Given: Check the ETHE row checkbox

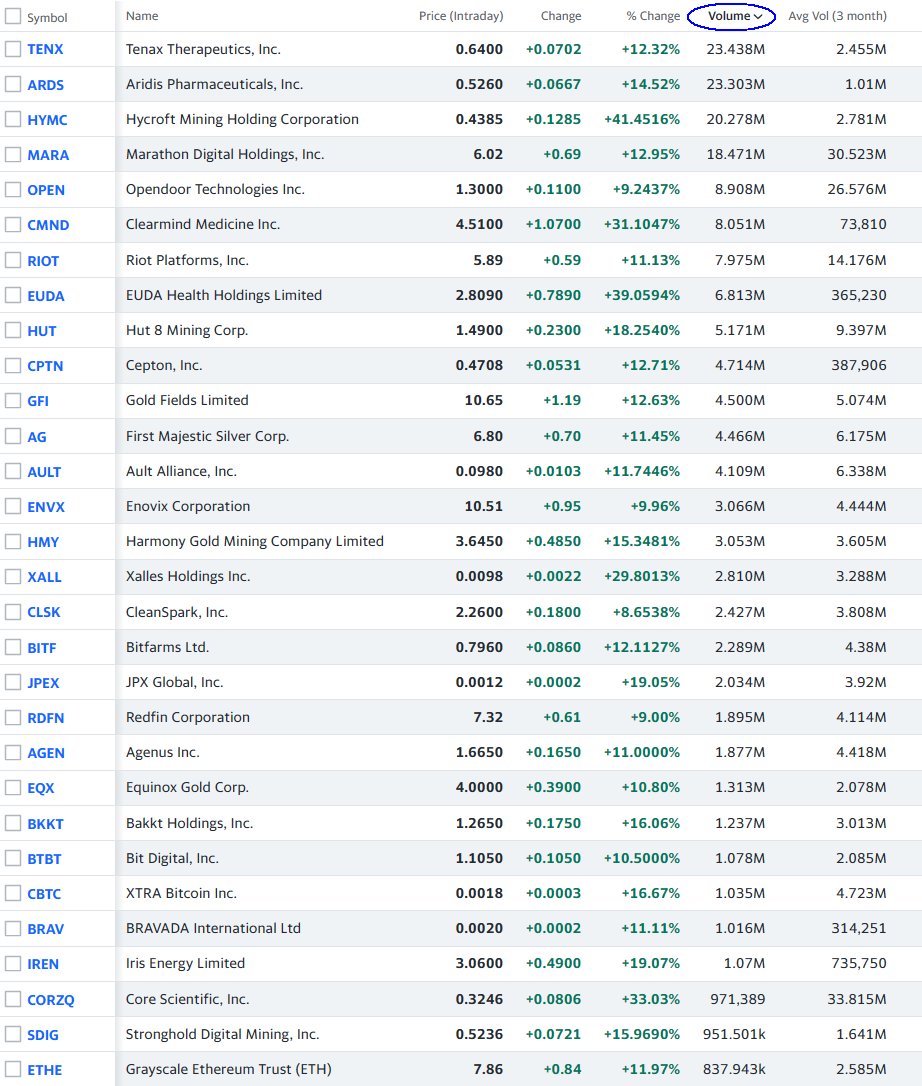Looking at the screenshot, I should (x=13, y=1068).
